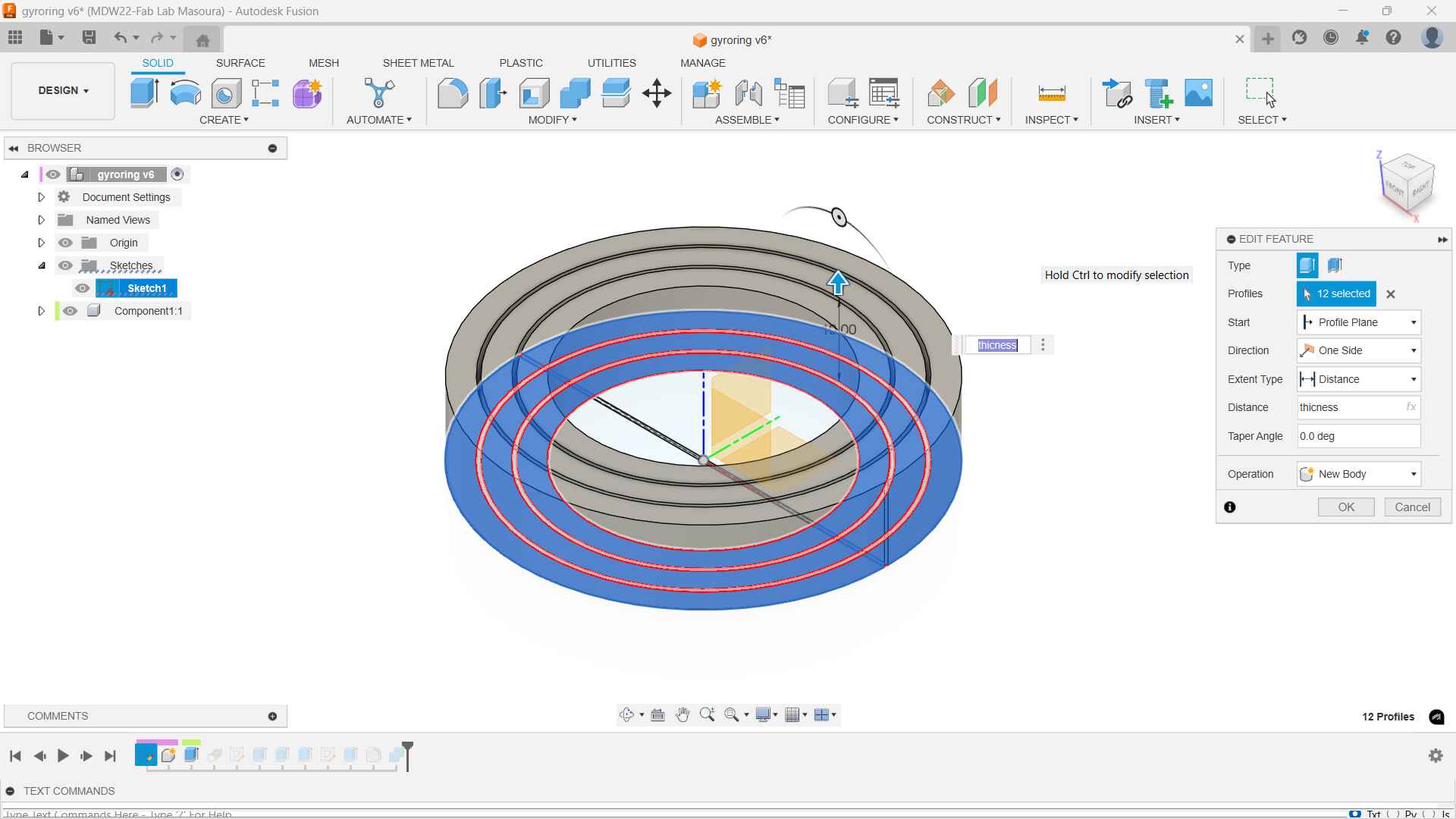Open the Help question mark icon
The image size is (1456, 819).
[1394, 37]
